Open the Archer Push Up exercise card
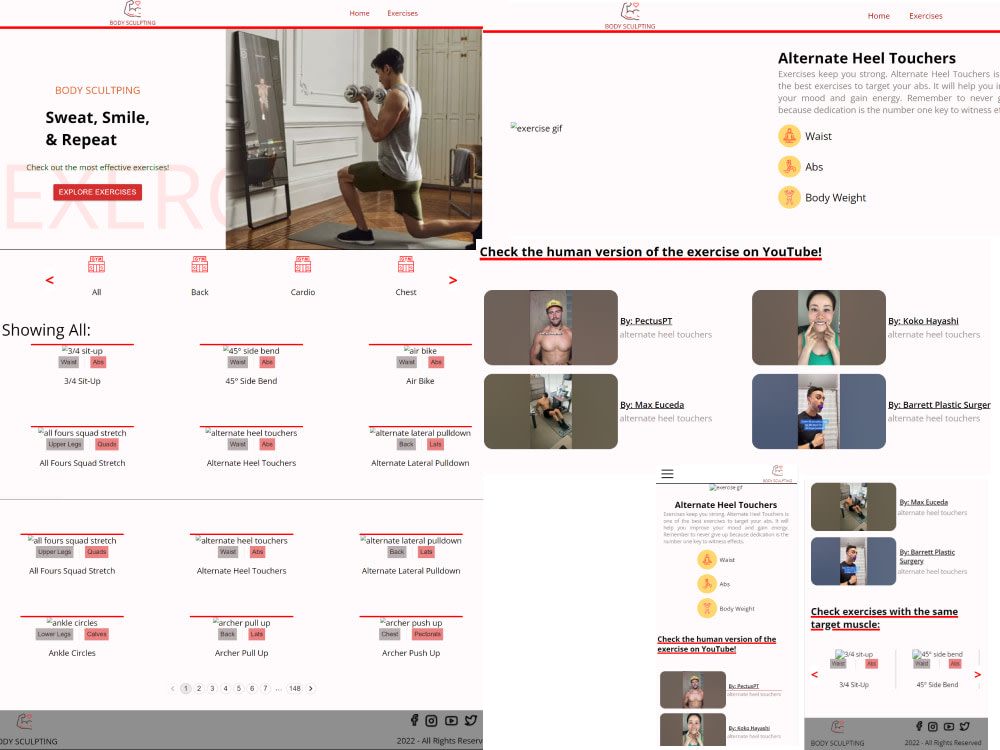Screen dimensions: 1000x750 click(x=411, y=637)
